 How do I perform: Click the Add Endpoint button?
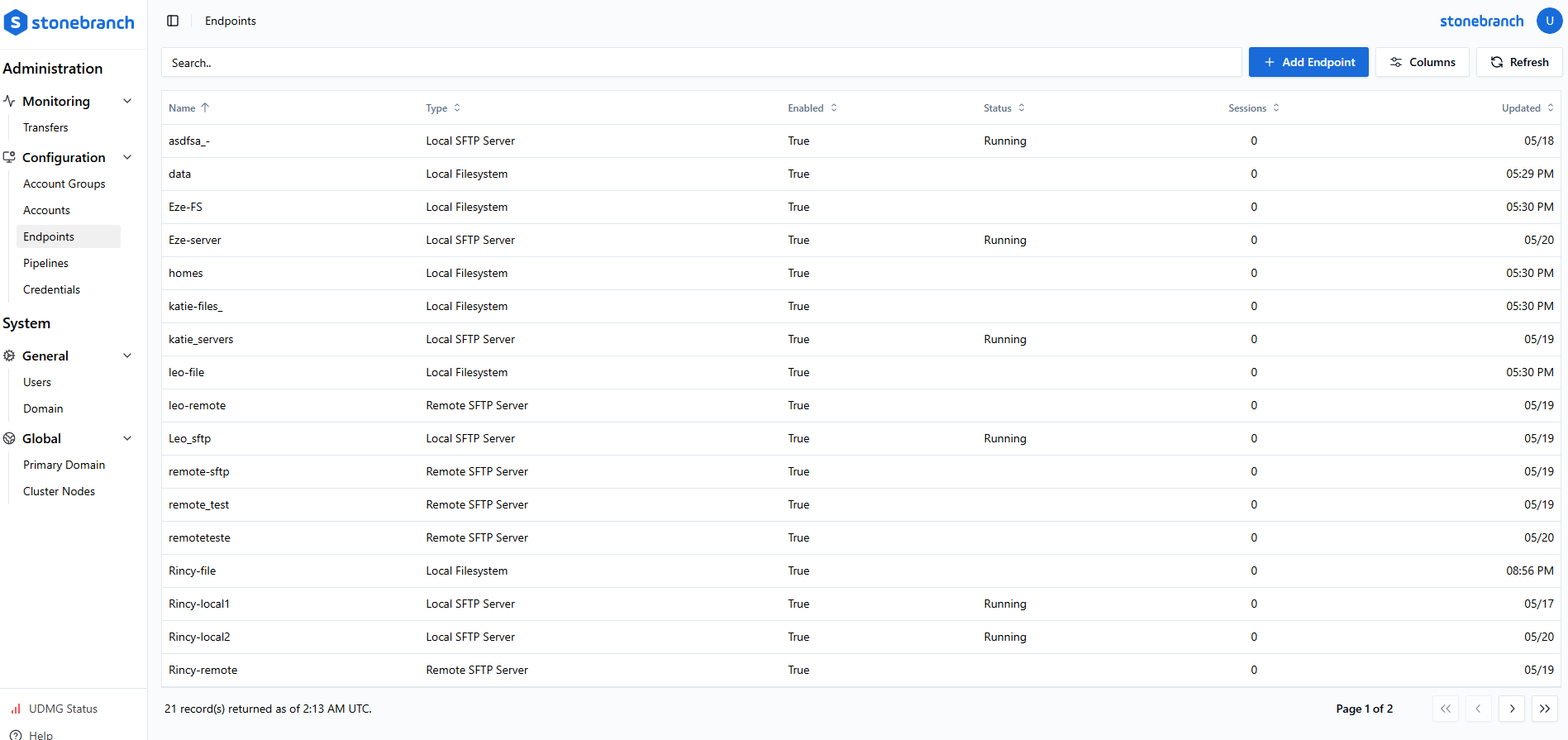[1308, 62]
